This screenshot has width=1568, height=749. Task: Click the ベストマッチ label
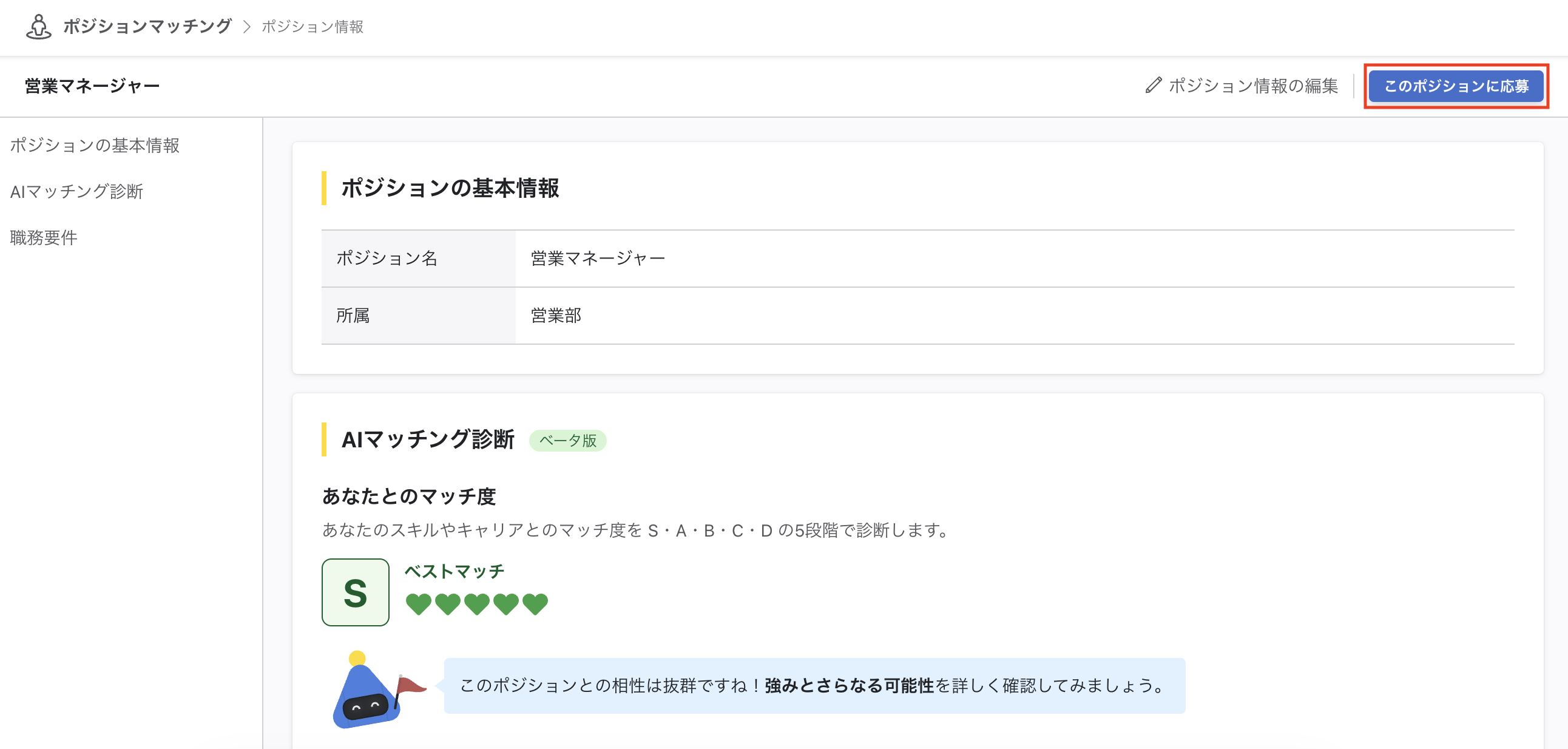(x=455, y=571)
